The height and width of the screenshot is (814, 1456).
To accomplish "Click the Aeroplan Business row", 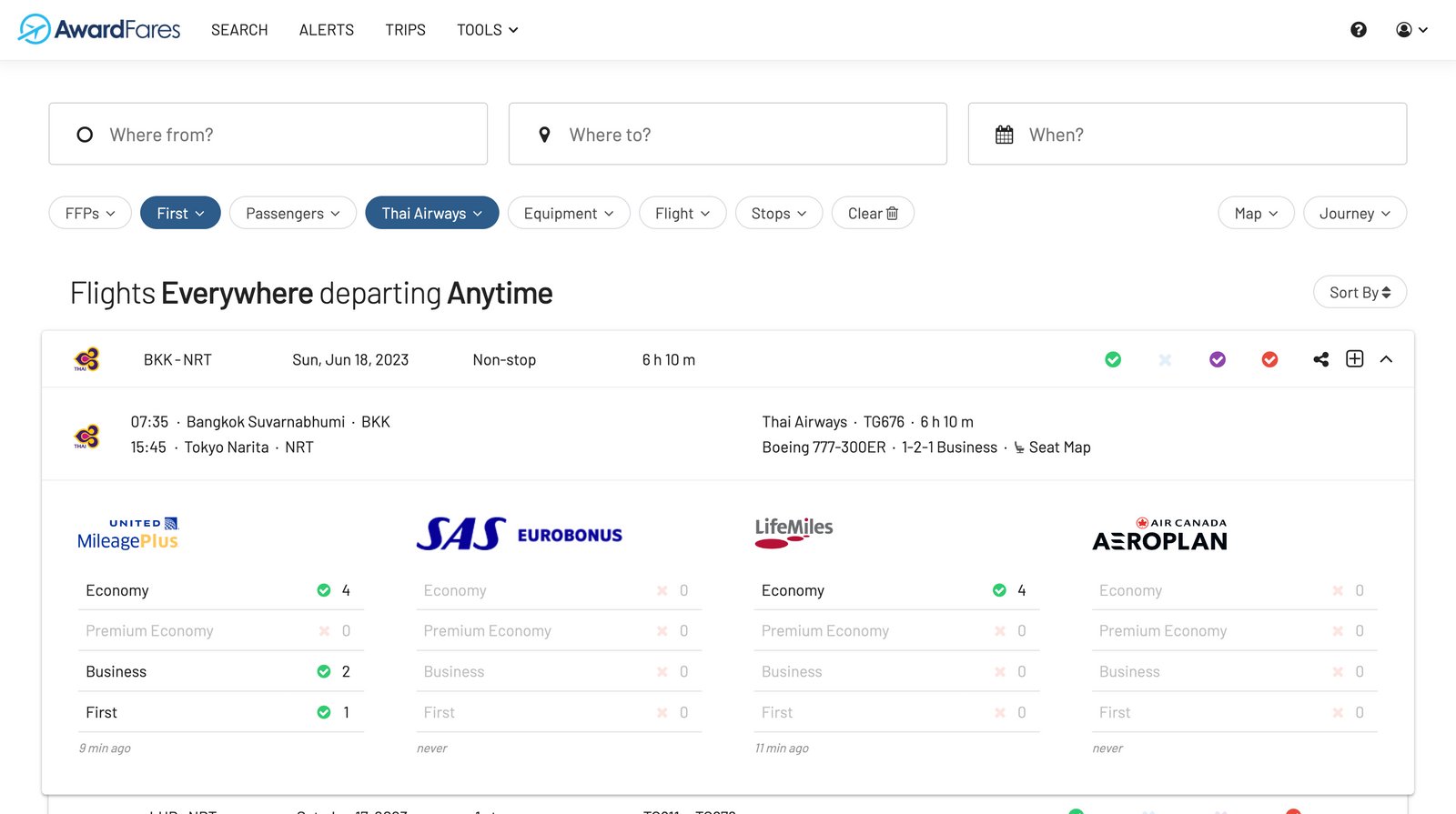I will click(1235, 671).
